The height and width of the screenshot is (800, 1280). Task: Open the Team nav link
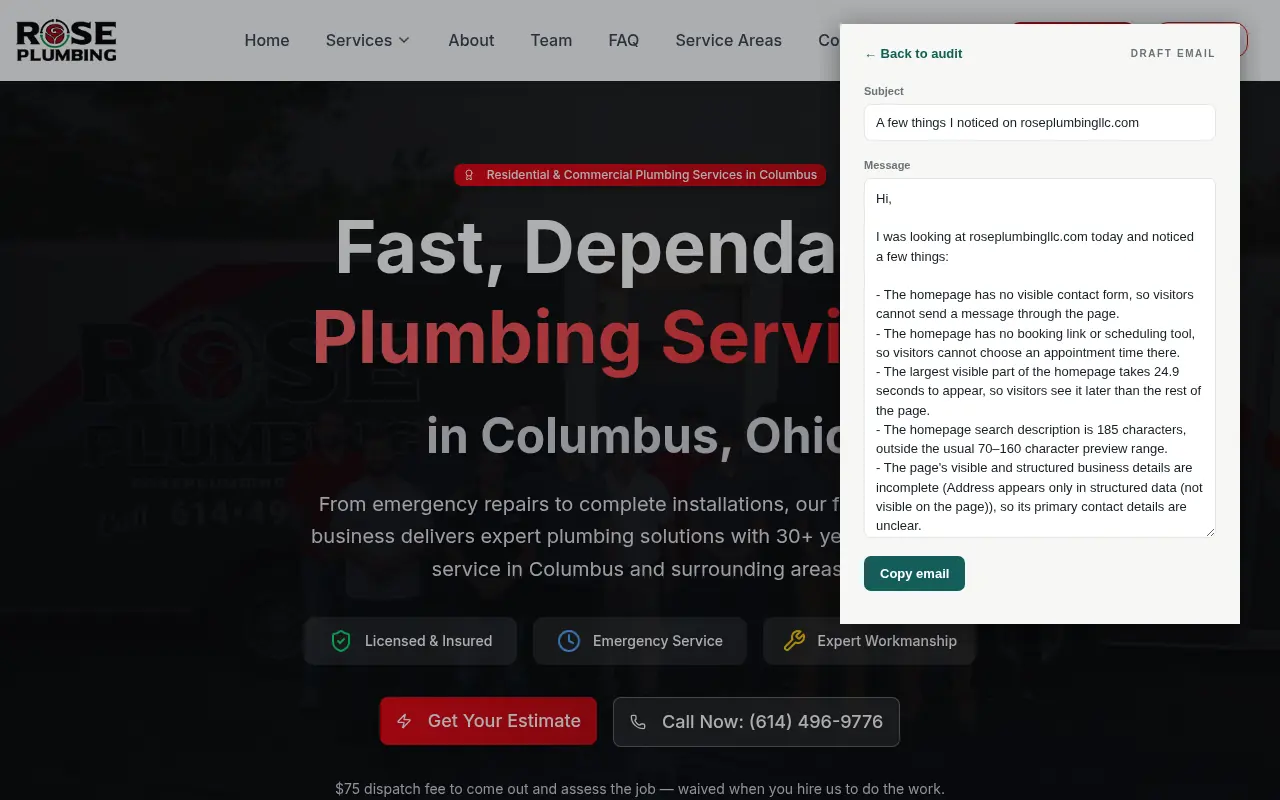tap(551, 40)
